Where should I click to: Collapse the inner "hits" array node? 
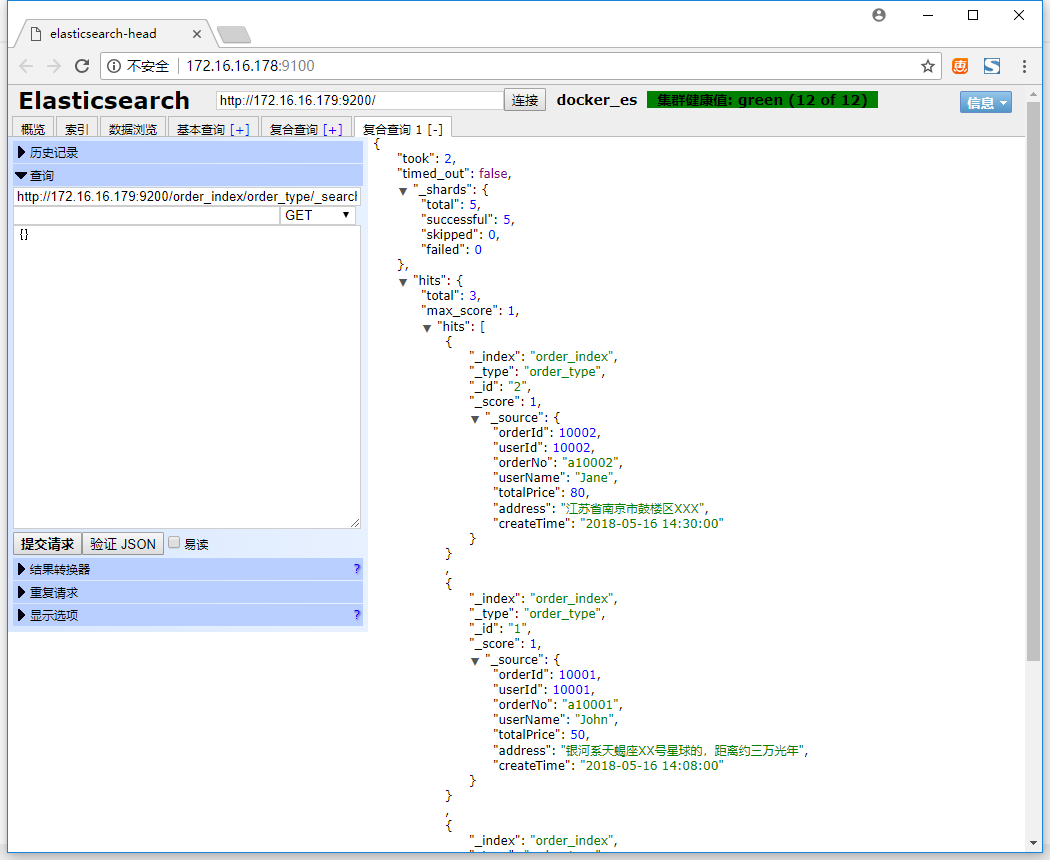pyautogui.click(x=427, y=328)
